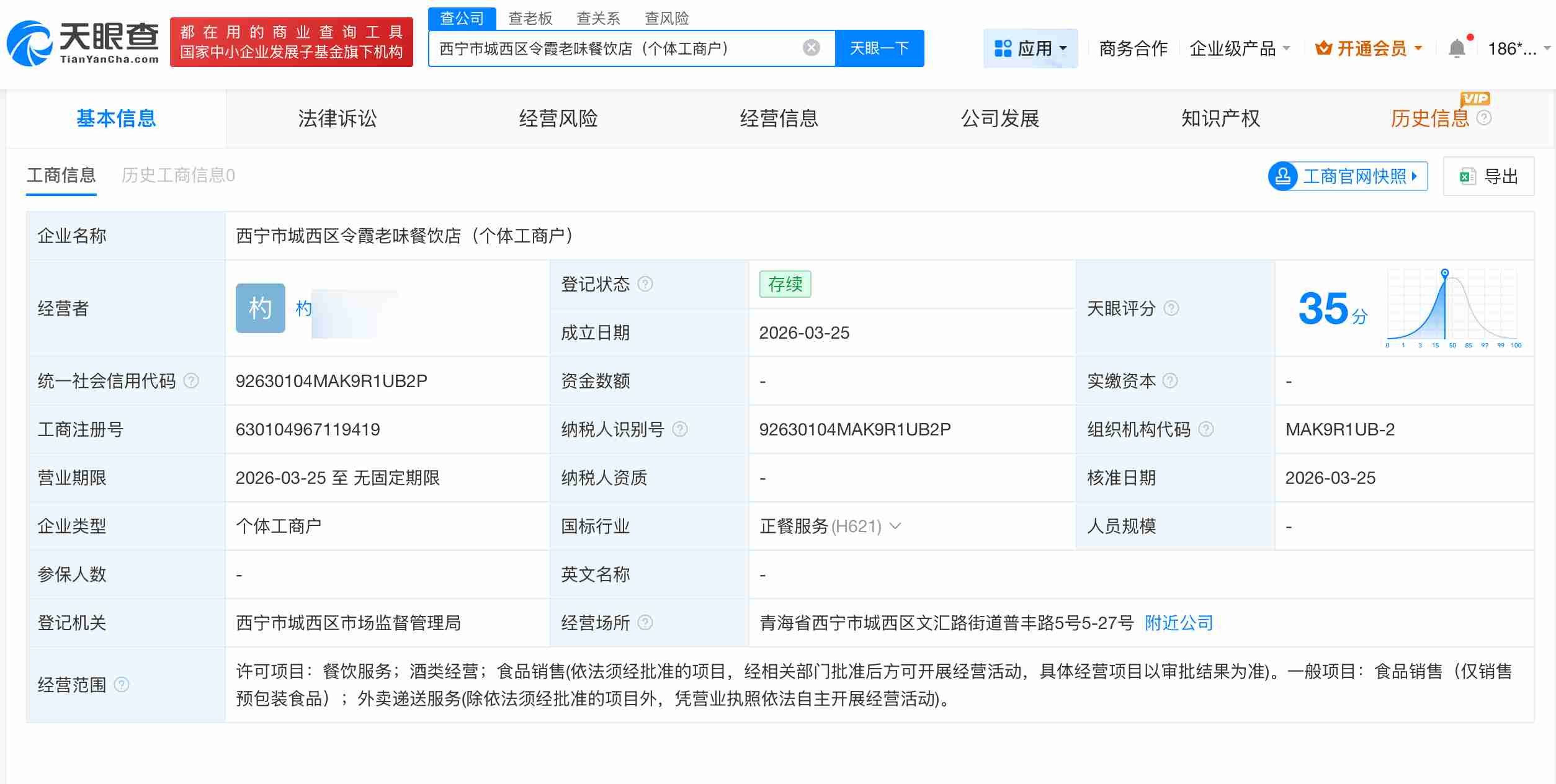The width and height of the screenshot is (1556, 784).
Task: Click the 天眼一下 search button
Action: [x=880, y=47]
